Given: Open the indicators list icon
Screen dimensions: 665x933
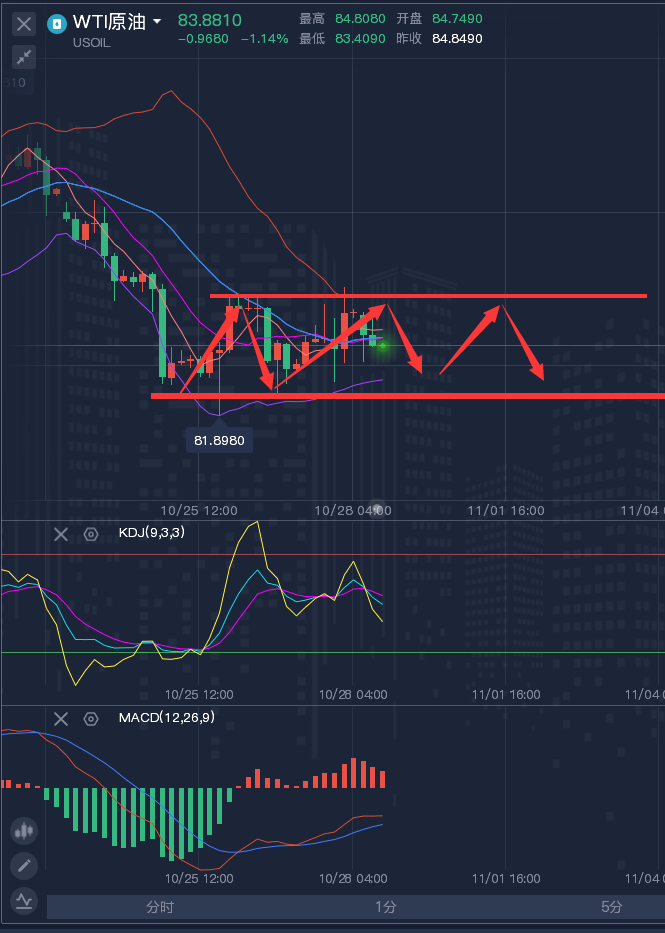Looking at the screenshot, I should 24,901.
